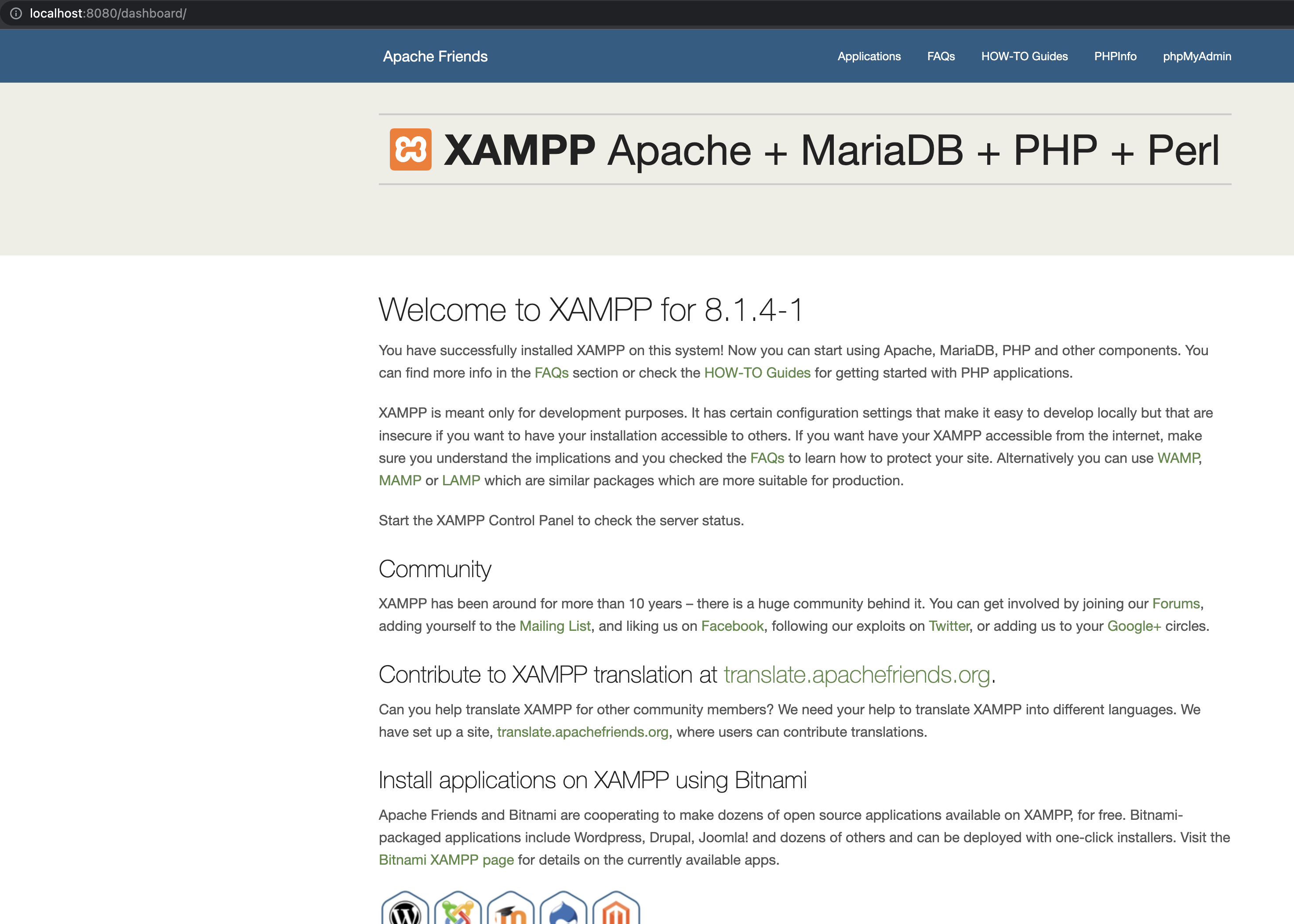Open PHPInfo from the navigation bar
Screen dimensions: 1294x924
tap(1115, 56)
